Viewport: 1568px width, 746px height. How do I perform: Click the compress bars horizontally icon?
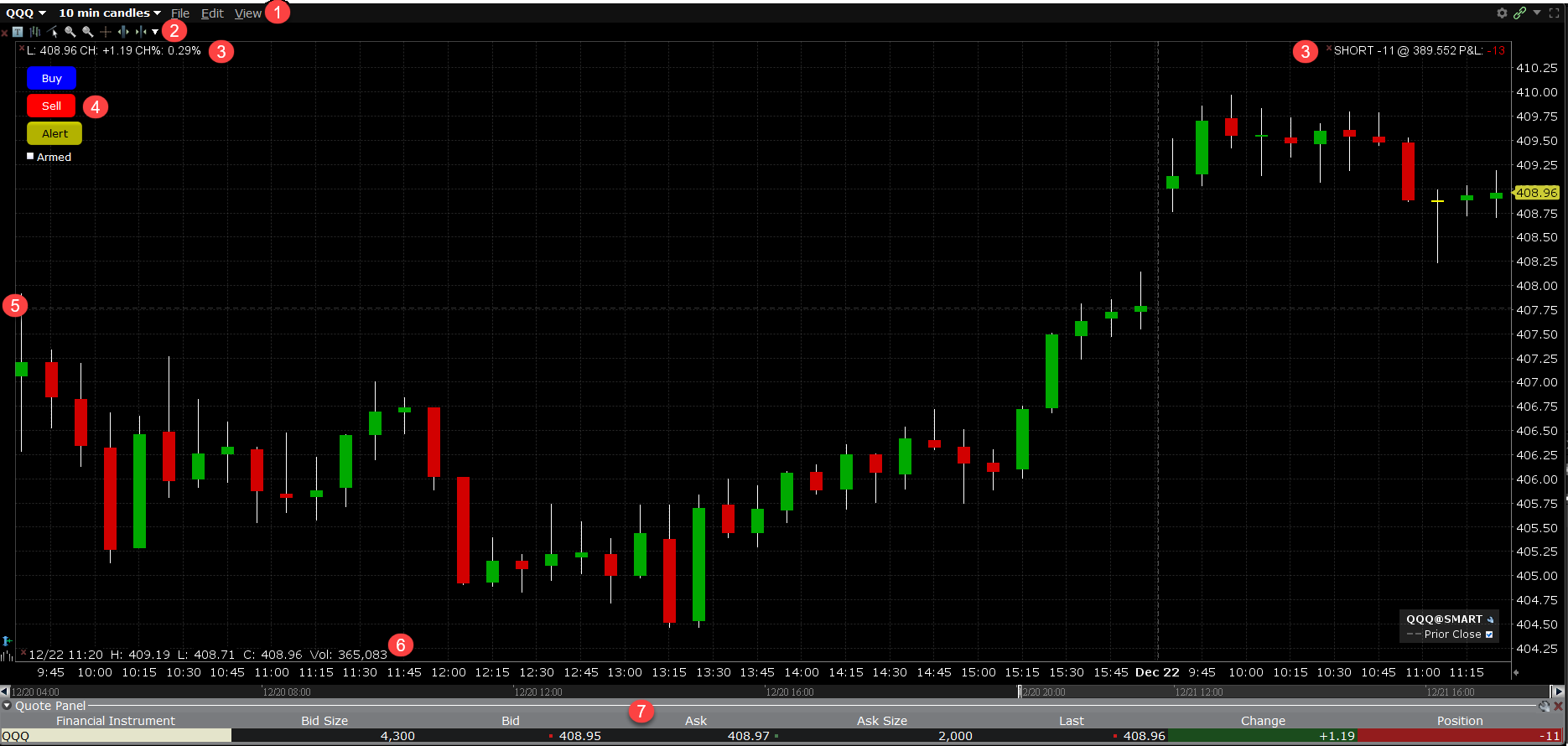[141, 32]
